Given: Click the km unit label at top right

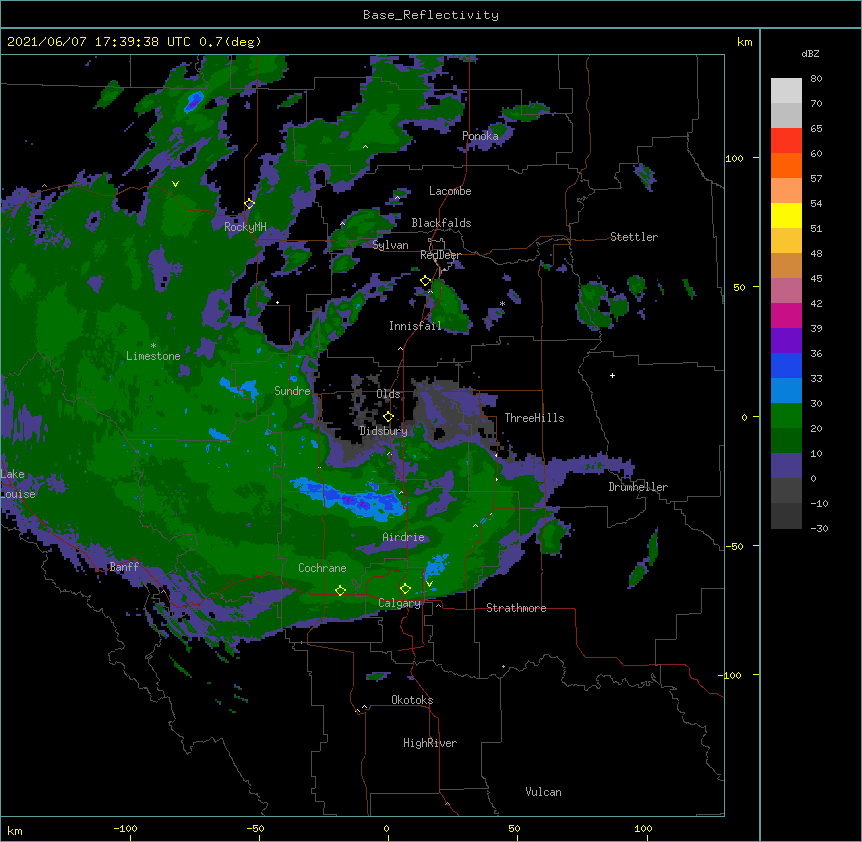Looking at the screenshot, I should click(744, 42).
